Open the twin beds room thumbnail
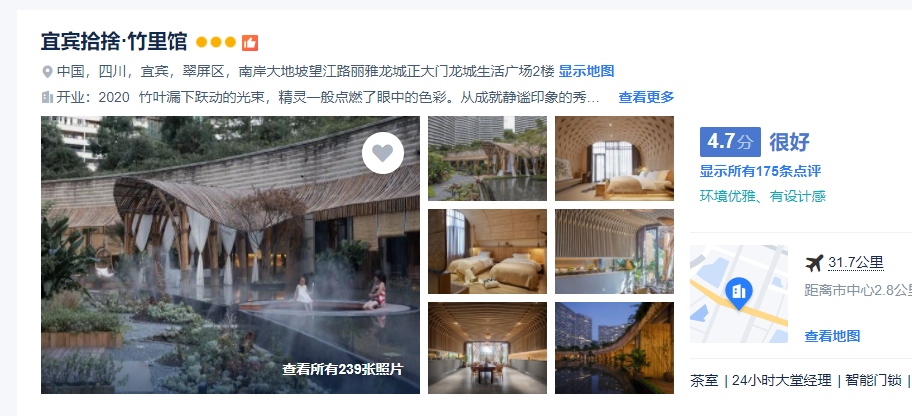Image resolution: width=912 pixels, height=416 pixels. click(487, 251)
